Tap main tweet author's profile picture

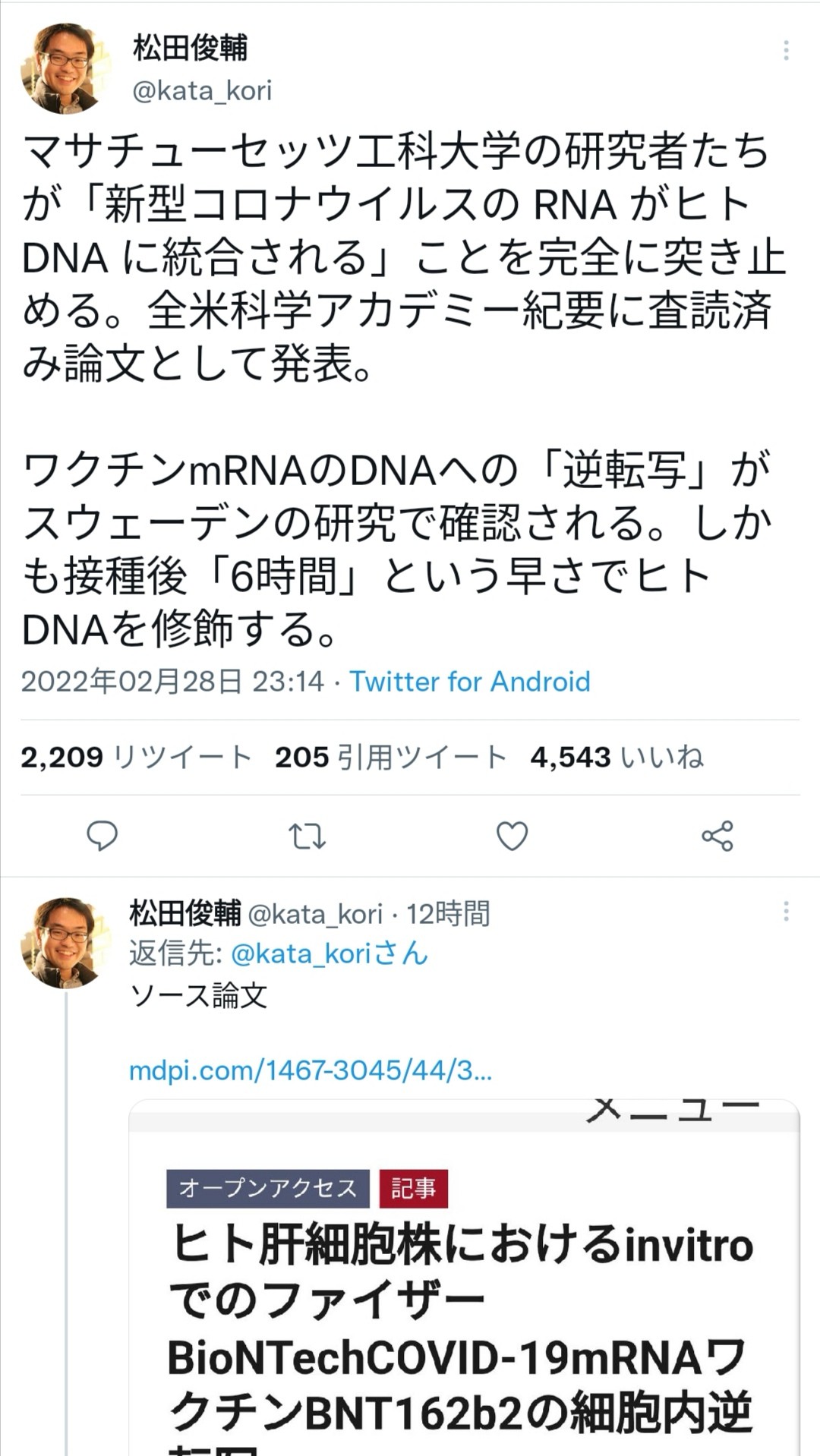point(65,68)
